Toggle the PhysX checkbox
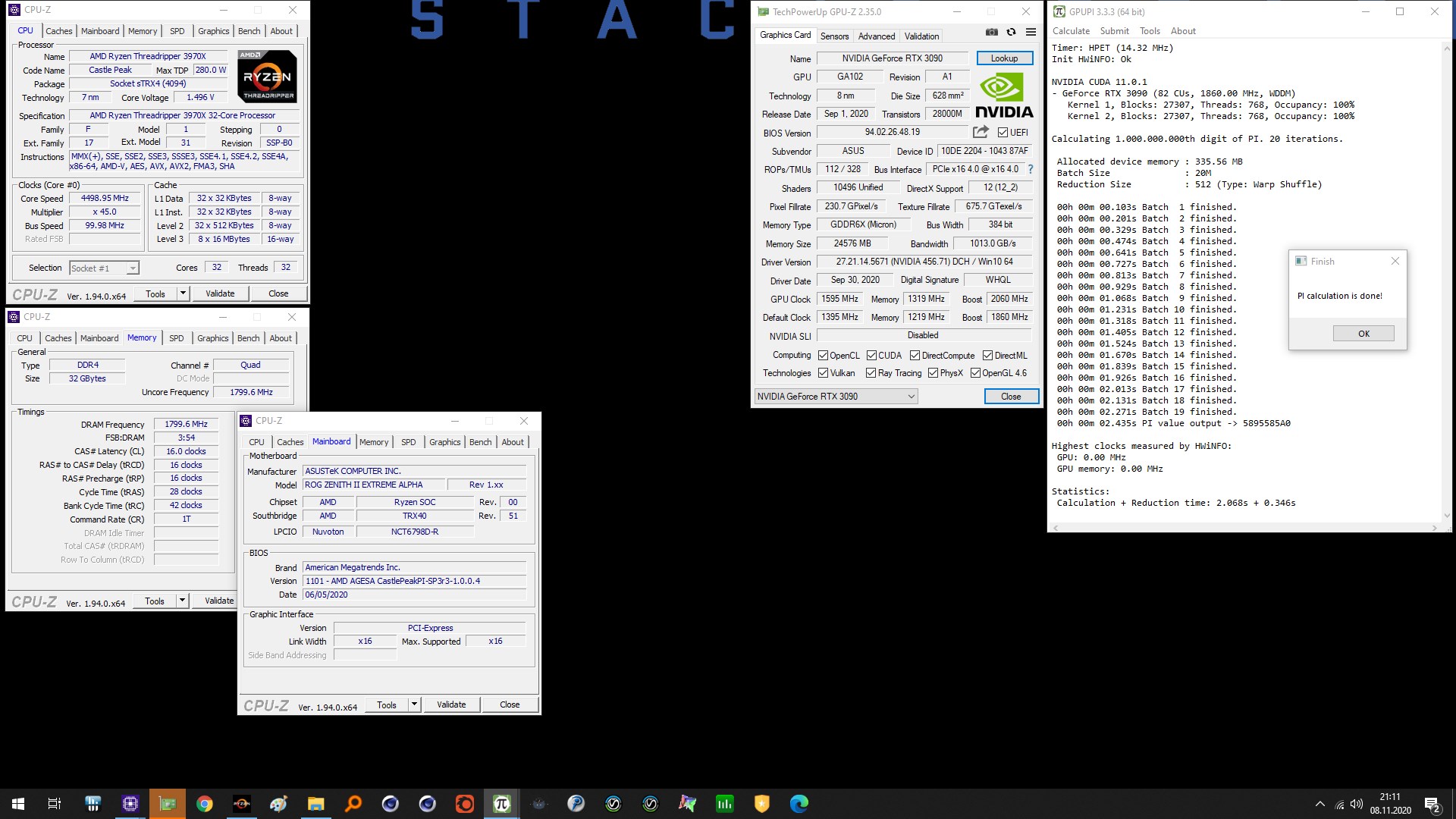This screenshot has width=1456, height=819. point(933,373)
